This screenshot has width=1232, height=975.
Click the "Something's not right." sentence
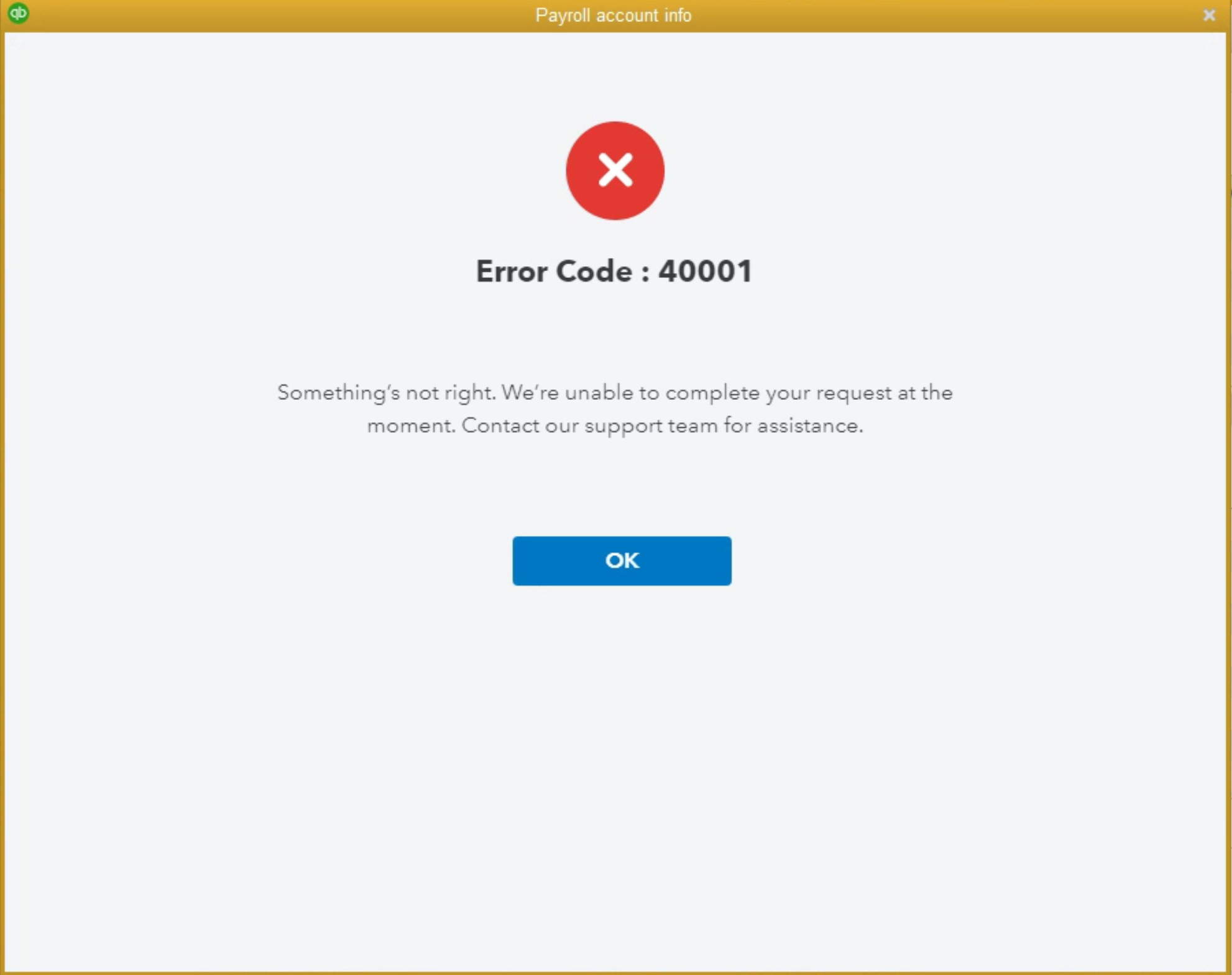pyautogui.click(x=386, y=393)
